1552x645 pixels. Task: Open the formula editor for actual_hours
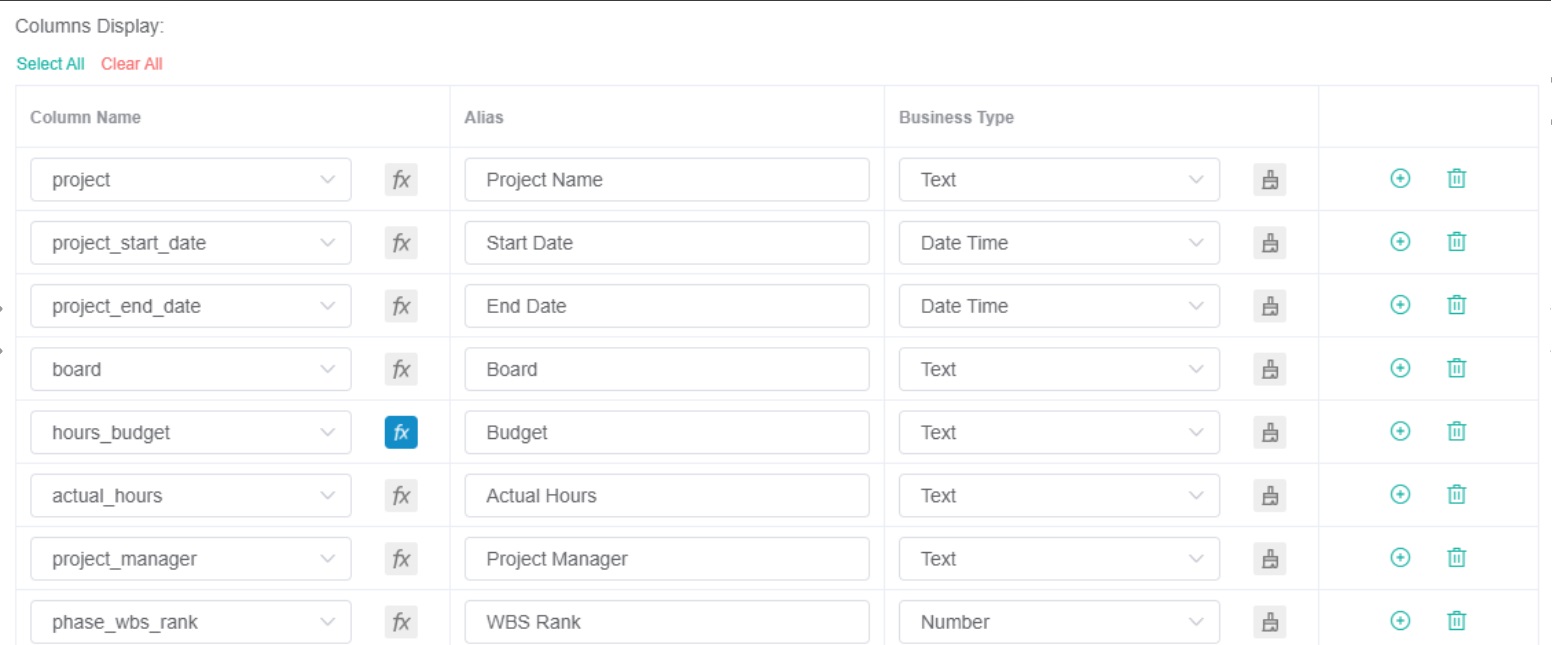click(401, 495)
